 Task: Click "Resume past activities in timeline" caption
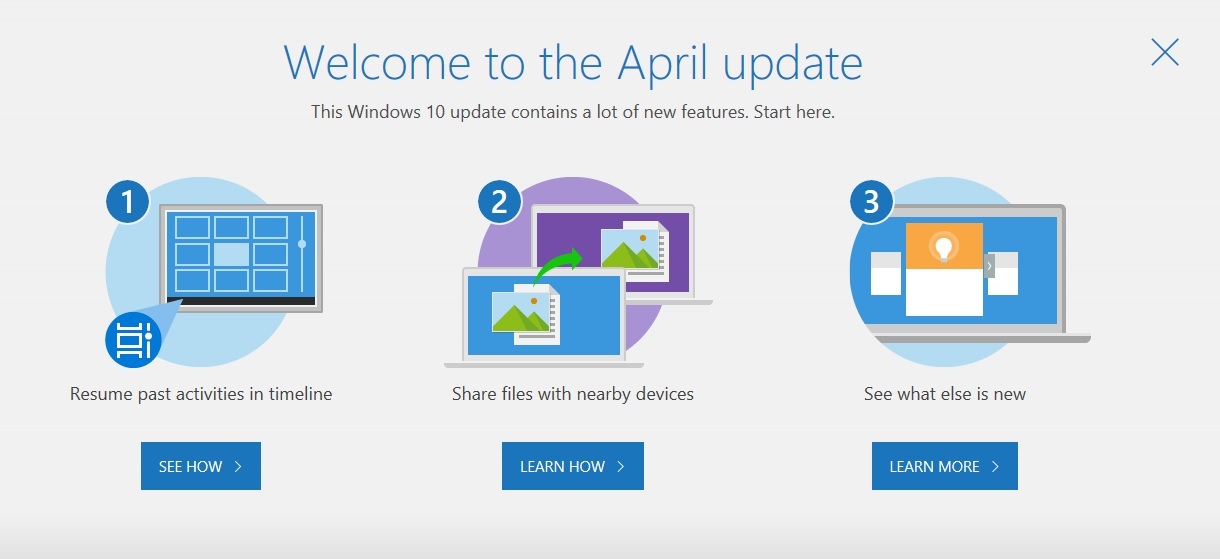tap(201, 394)
